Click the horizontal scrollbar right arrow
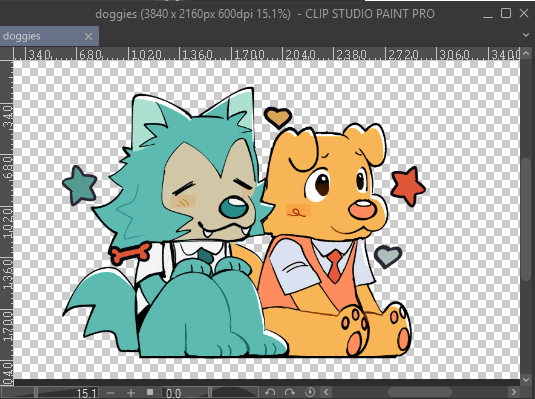 [514, 392]
